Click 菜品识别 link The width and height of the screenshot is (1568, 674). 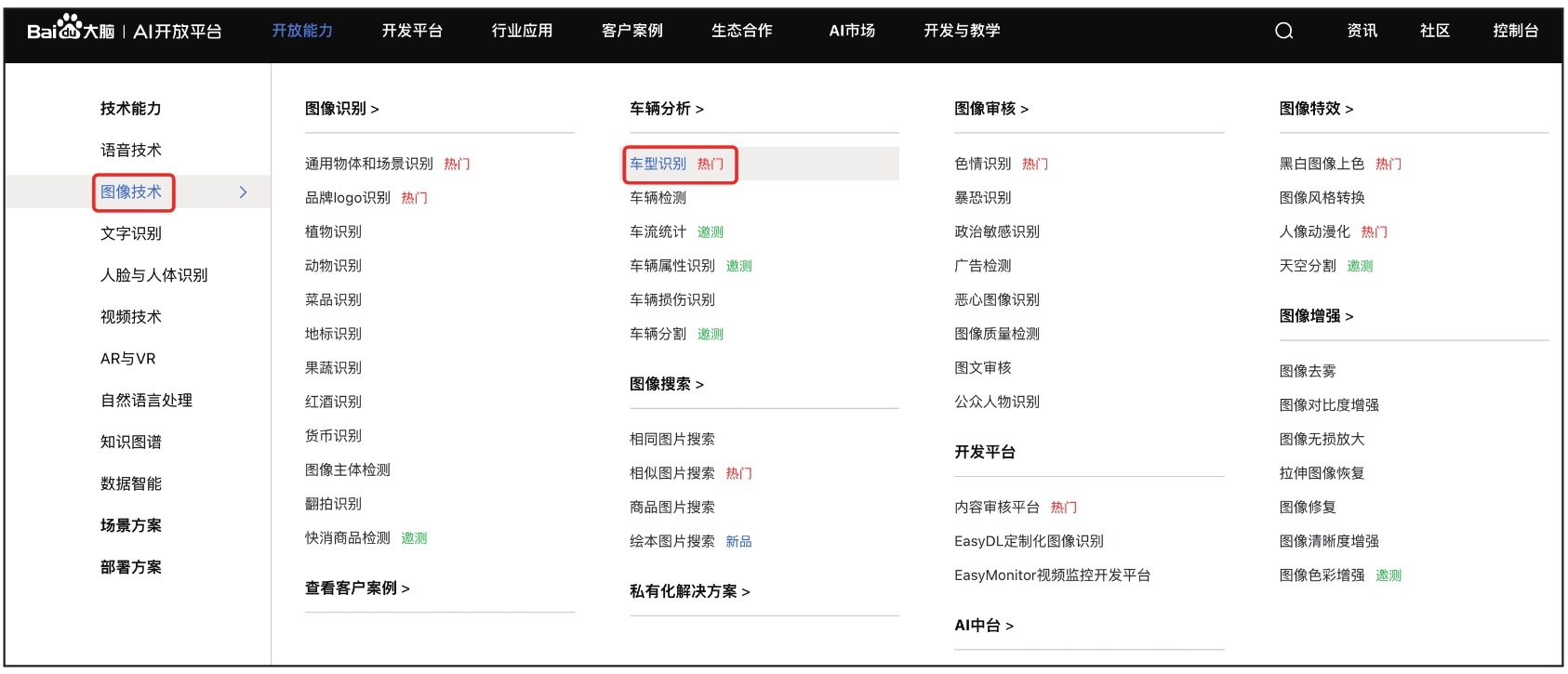coord(333,299)
